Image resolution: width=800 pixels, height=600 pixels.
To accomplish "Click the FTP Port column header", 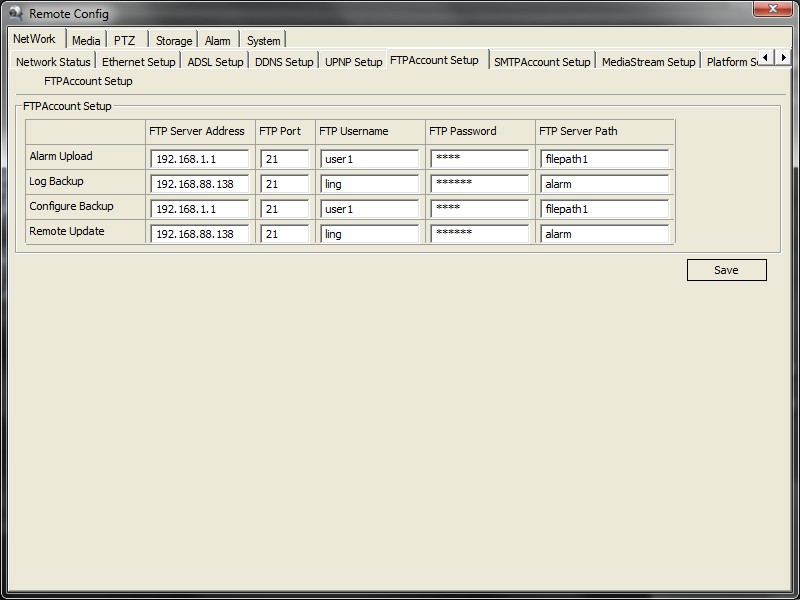I will [280, 131].
